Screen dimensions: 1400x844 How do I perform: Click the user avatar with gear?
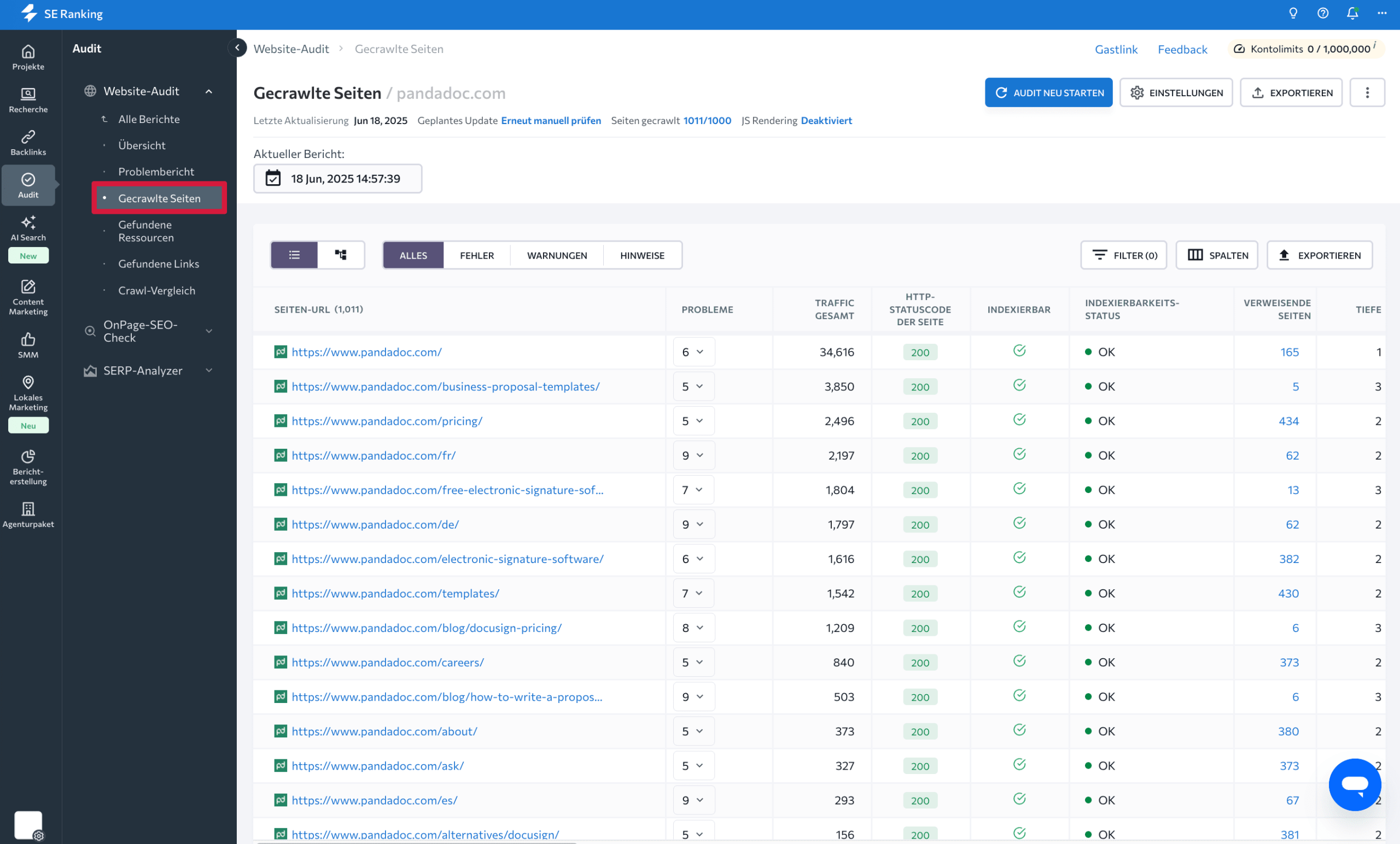tap(28, 825)
